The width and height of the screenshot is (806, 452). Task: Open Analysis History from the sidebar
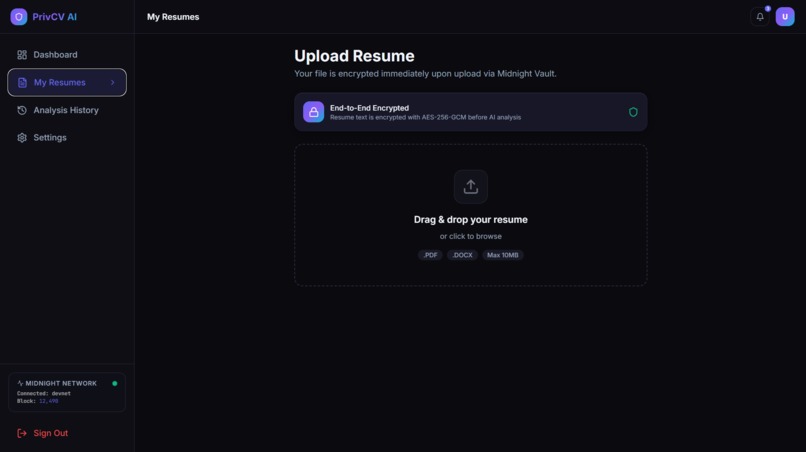67,110
